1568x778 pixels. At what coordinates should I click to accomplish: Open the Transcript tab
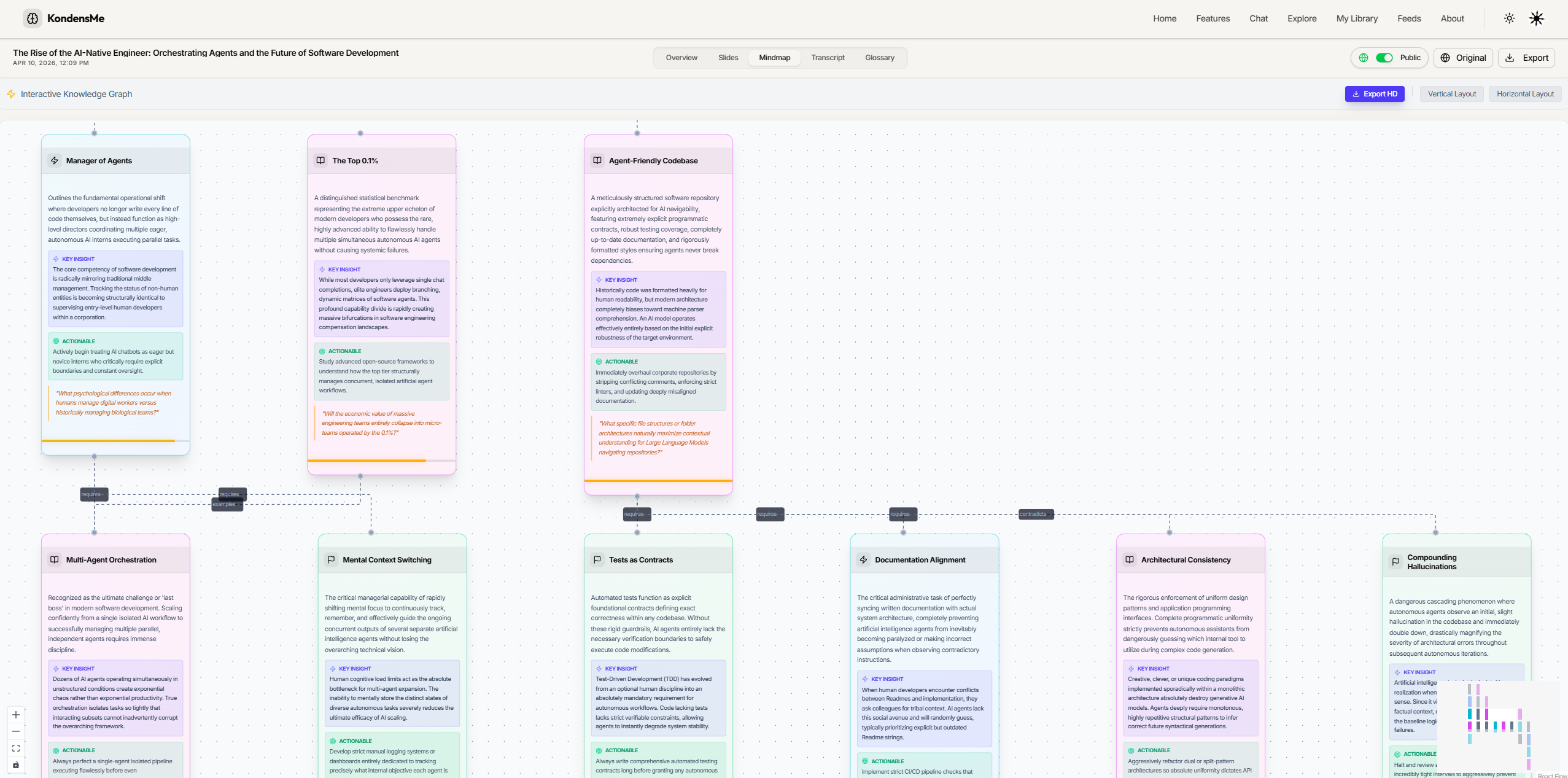coord(828,58)
